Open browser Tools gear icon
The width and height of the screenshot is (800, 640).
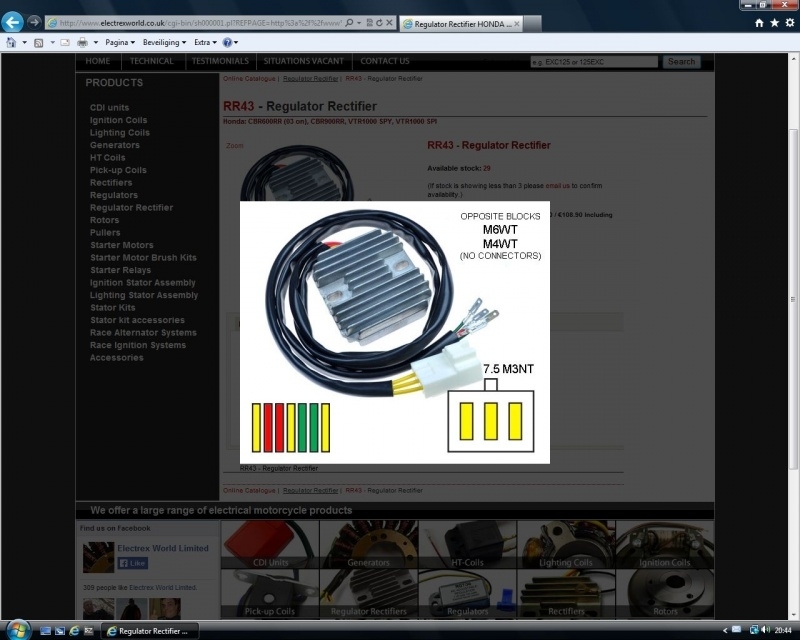(x=790, y=23)
